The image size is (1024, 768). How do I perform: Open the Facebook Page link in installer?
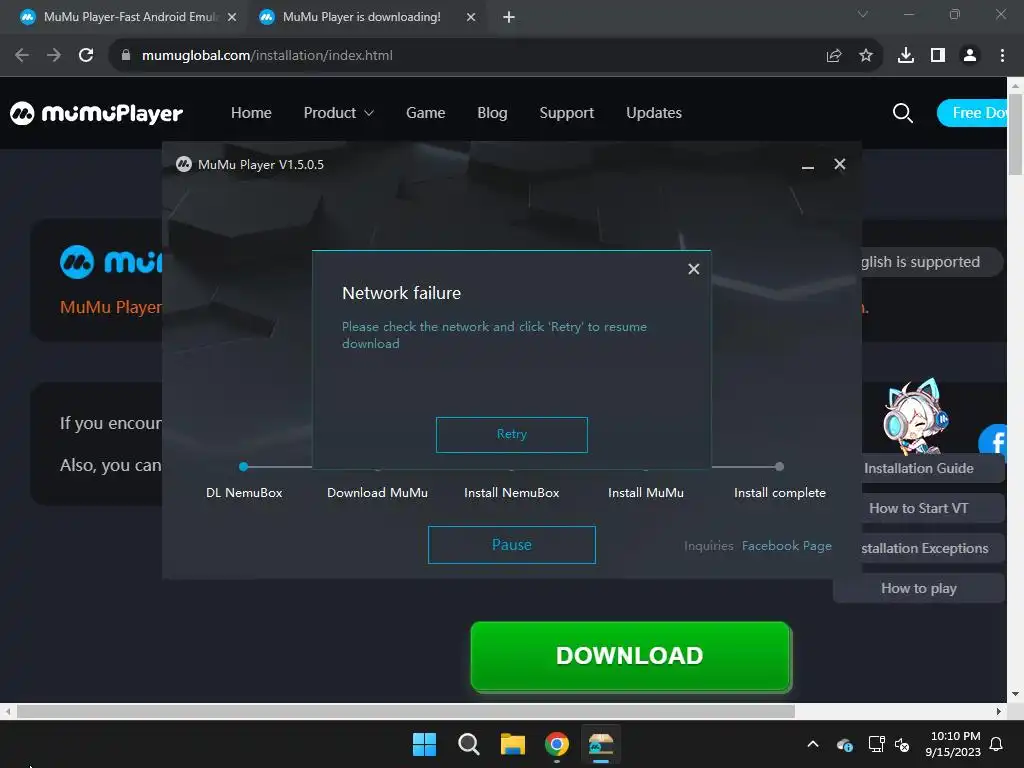tap(786, 545)
